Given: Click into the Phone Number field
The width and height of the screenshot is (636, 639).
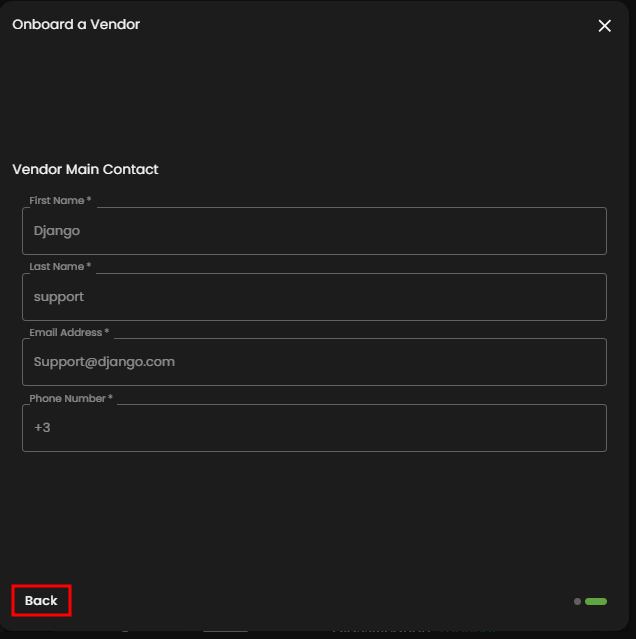Looking at the screenshot, I should point(314,428).
